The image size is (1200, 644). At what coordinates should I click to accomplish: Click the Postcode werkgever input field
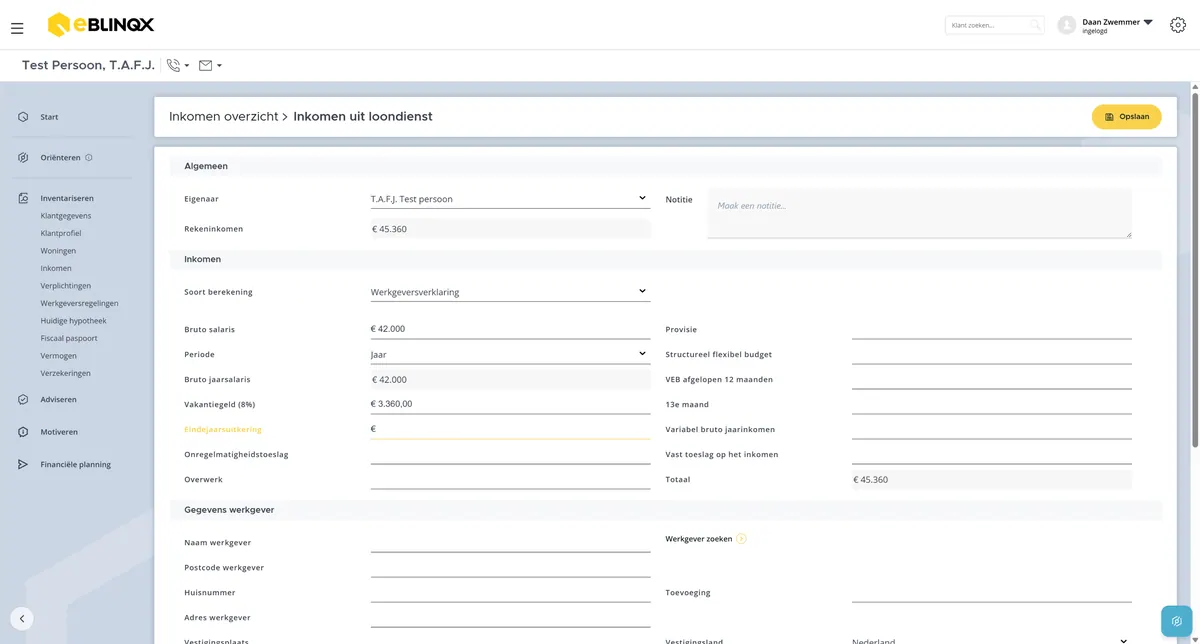(x=510, y=567)
